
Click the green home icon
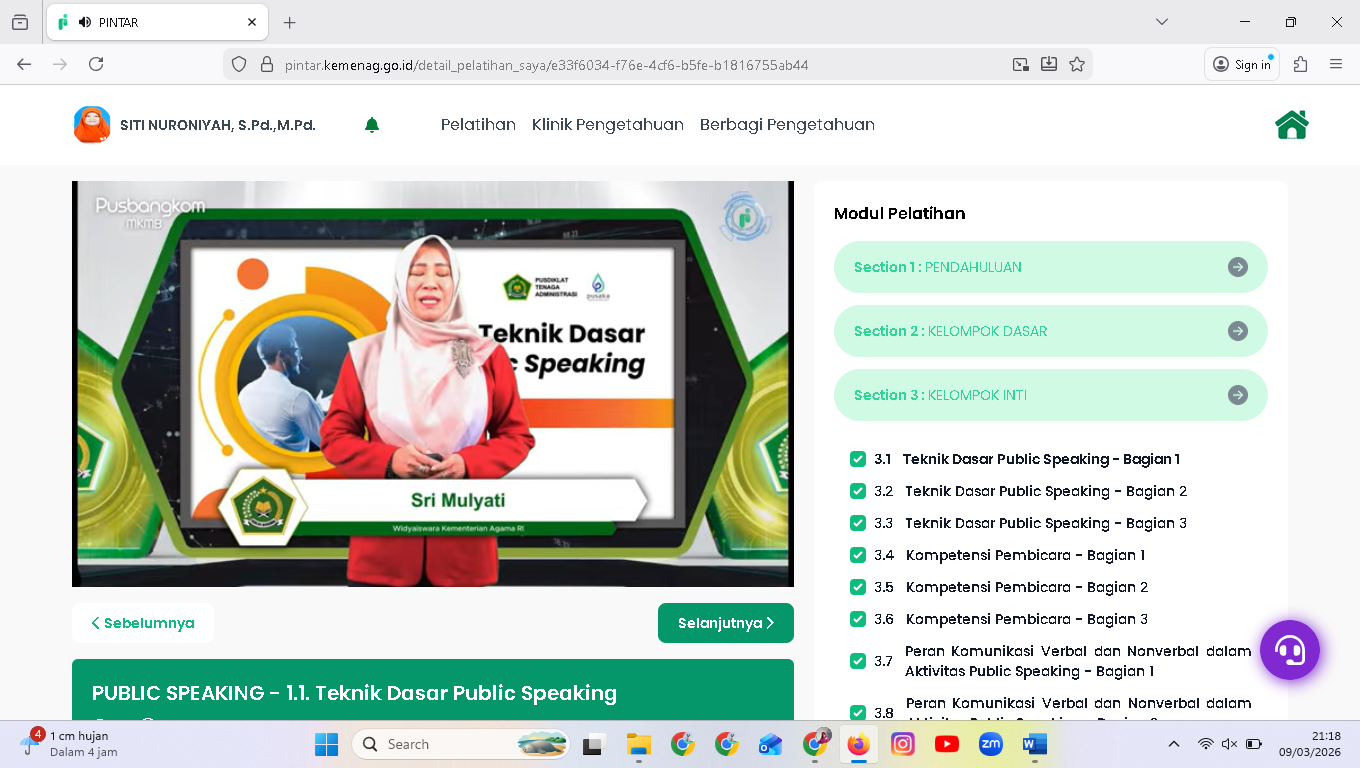tap(1291, 125)
